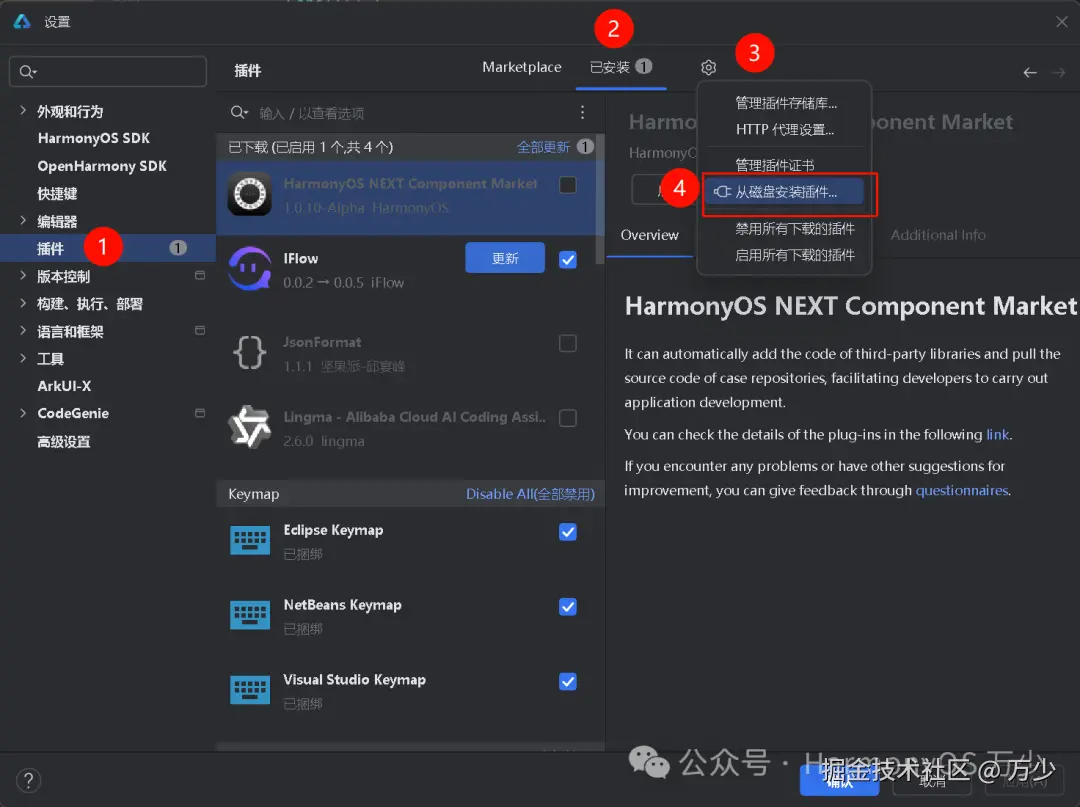Expand the 工具 tree node
This screenshot has height=807, width=1080.
[23, 358]
